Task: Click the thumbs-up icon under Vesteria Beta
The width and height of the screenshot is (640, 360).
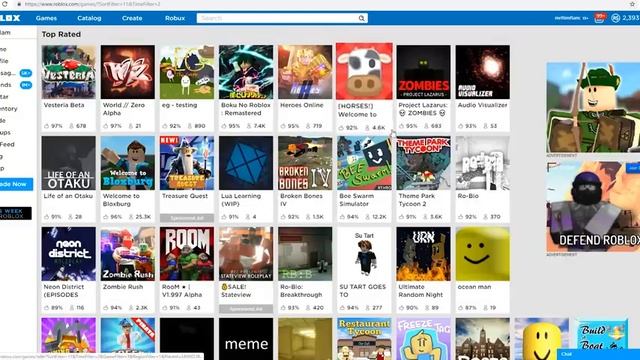Action: pos(47,126)
